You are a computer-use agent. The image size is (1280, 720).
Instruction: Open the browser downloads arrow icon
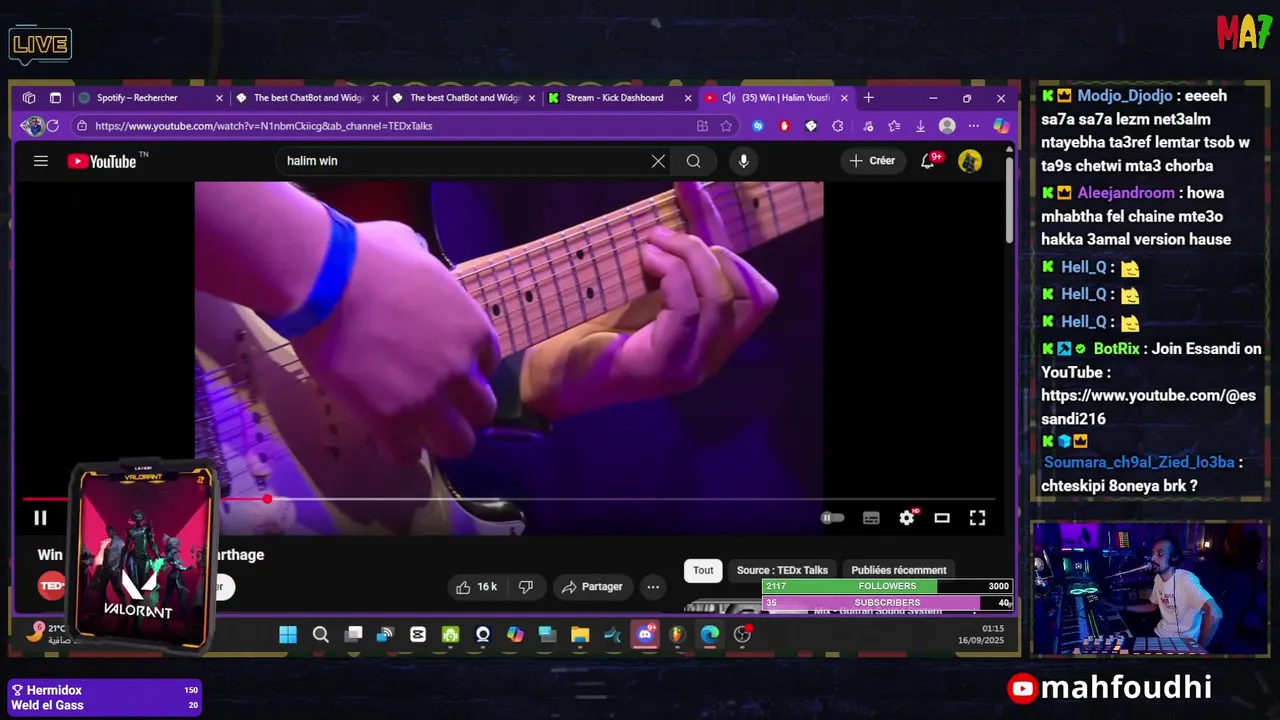pyautogui.click(x=920, y=126)
